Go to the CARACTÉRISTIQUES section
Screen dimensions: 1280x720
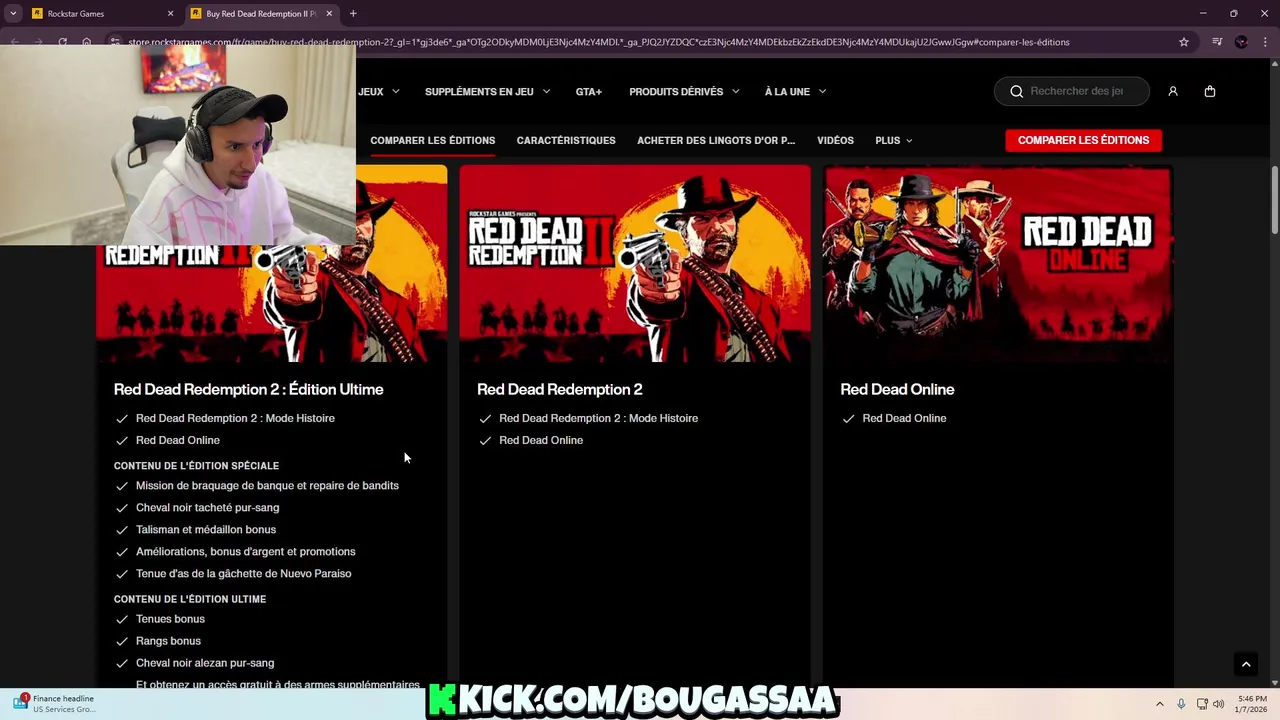566,140
